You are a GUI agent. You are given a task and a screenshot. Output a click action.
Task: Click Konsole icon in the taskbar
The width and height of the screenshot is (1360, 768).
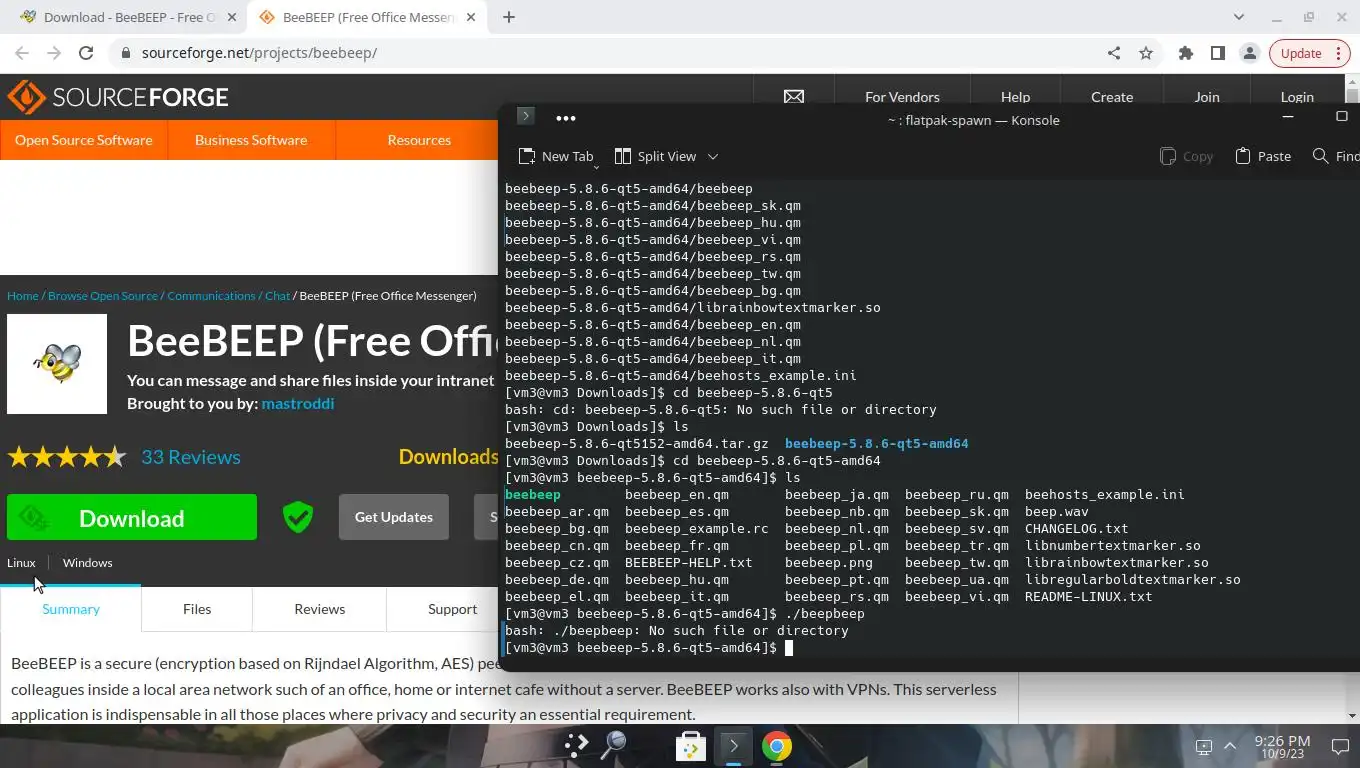tap(734, 746)
